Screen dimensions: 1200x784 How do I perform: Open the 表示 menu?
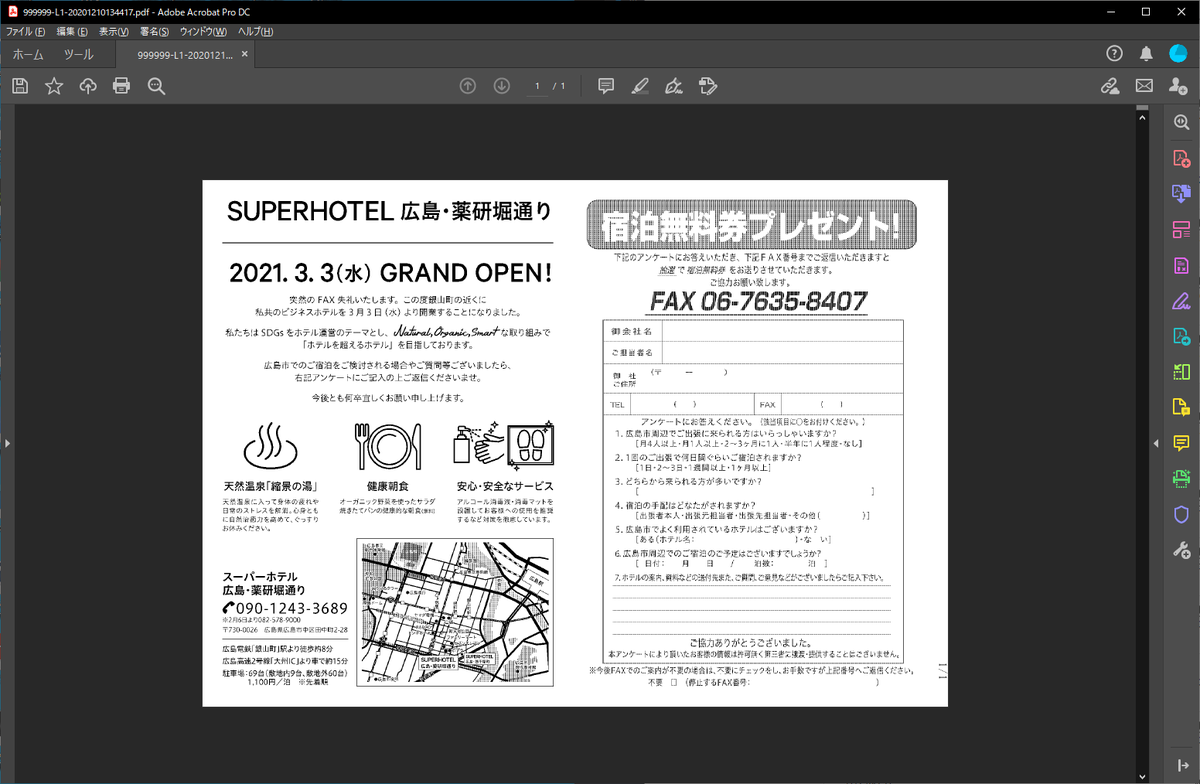tap(114, 32)
